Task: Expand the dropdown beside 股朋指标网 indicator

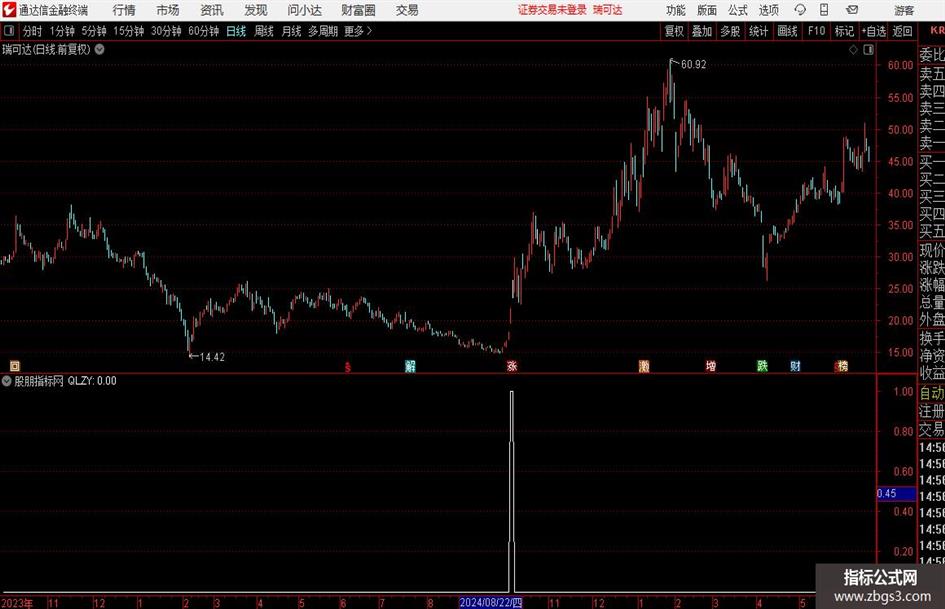Action: [x=7, y=380]
